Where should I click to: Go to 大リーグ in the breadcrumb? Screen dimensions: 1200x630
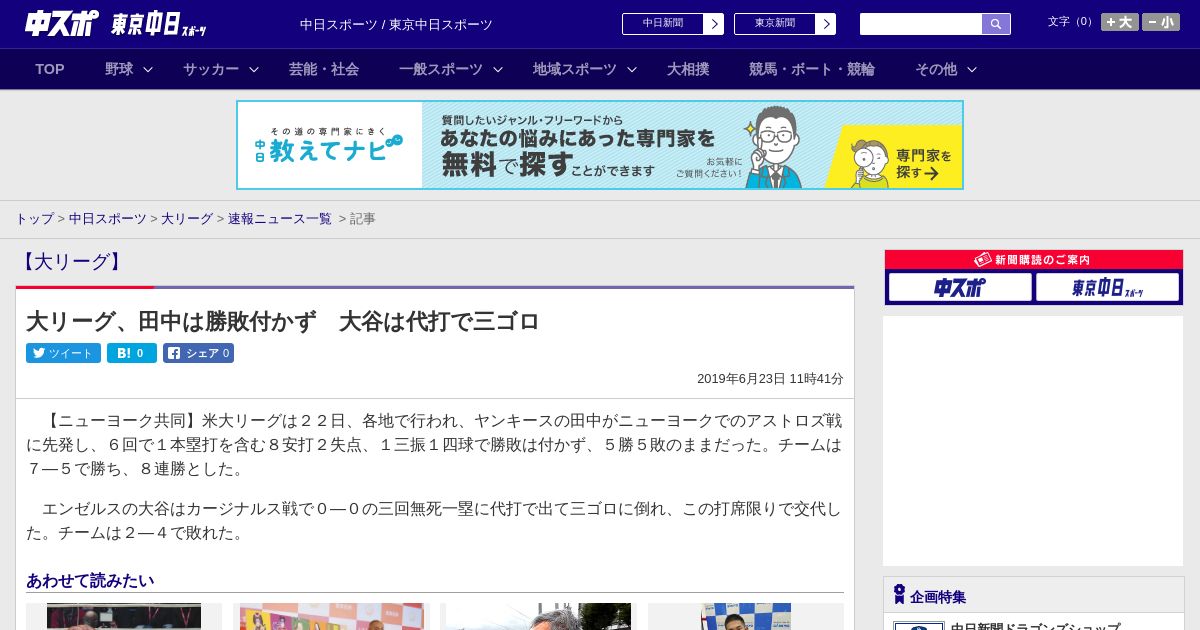[x=187, y=218]
